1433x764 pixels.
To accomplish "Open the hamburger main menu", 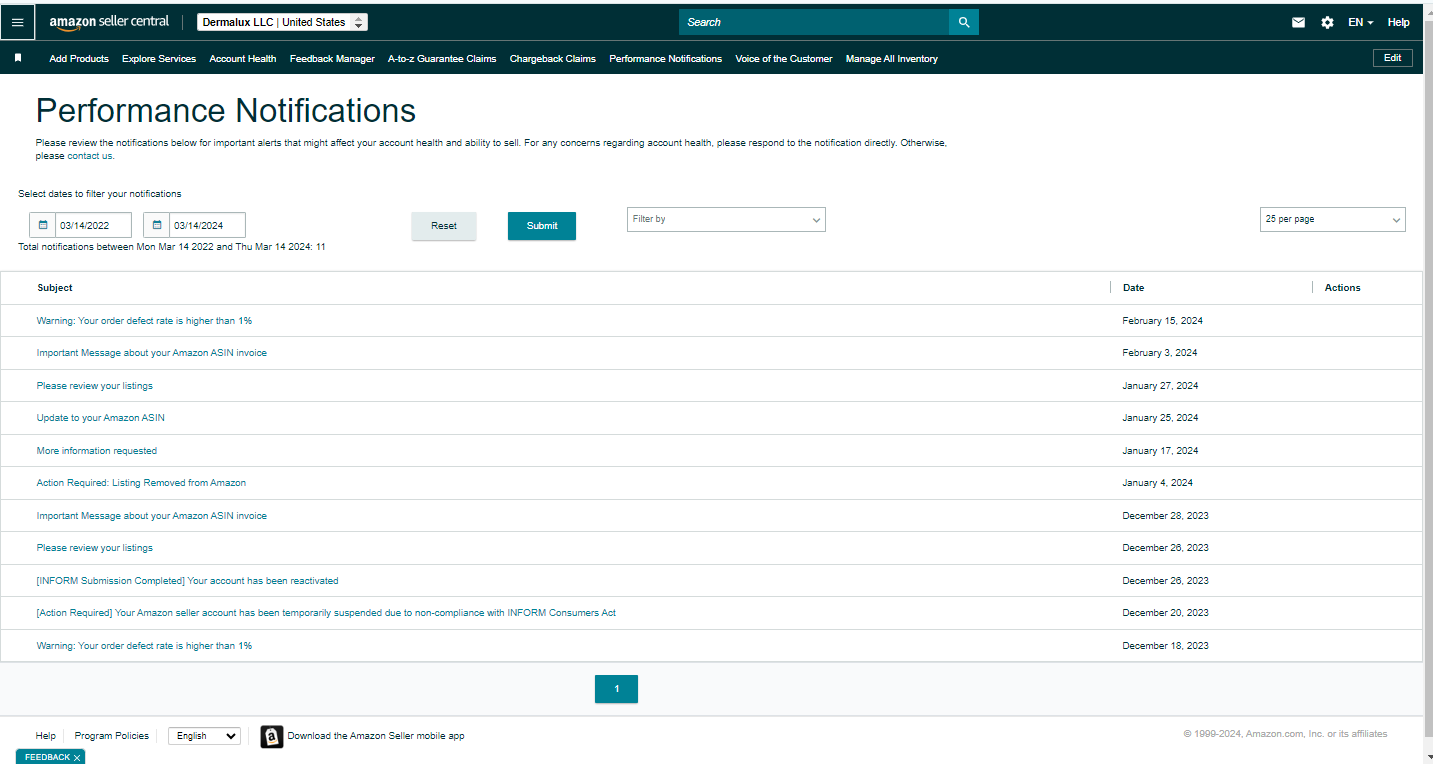I will tap(17, 22).
